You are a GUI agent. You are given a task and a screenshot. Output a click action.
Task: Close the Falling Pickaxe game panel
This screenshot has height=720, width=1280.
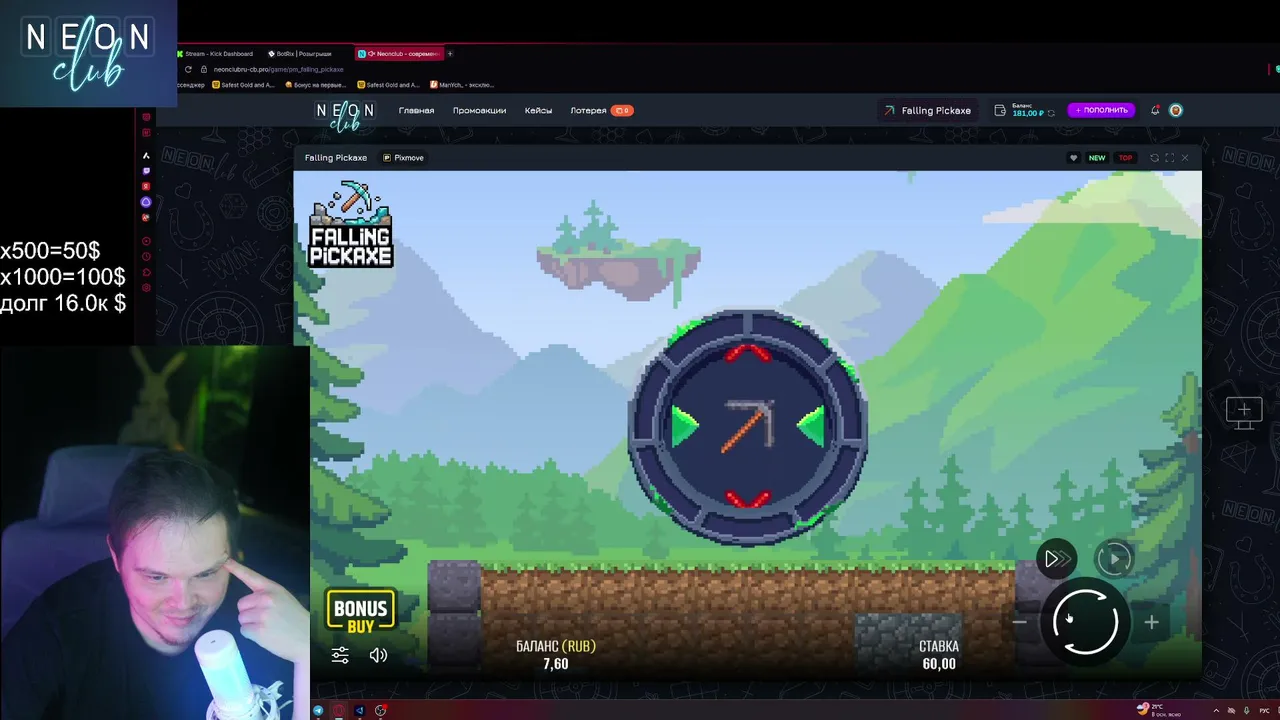pos(1185,158)
